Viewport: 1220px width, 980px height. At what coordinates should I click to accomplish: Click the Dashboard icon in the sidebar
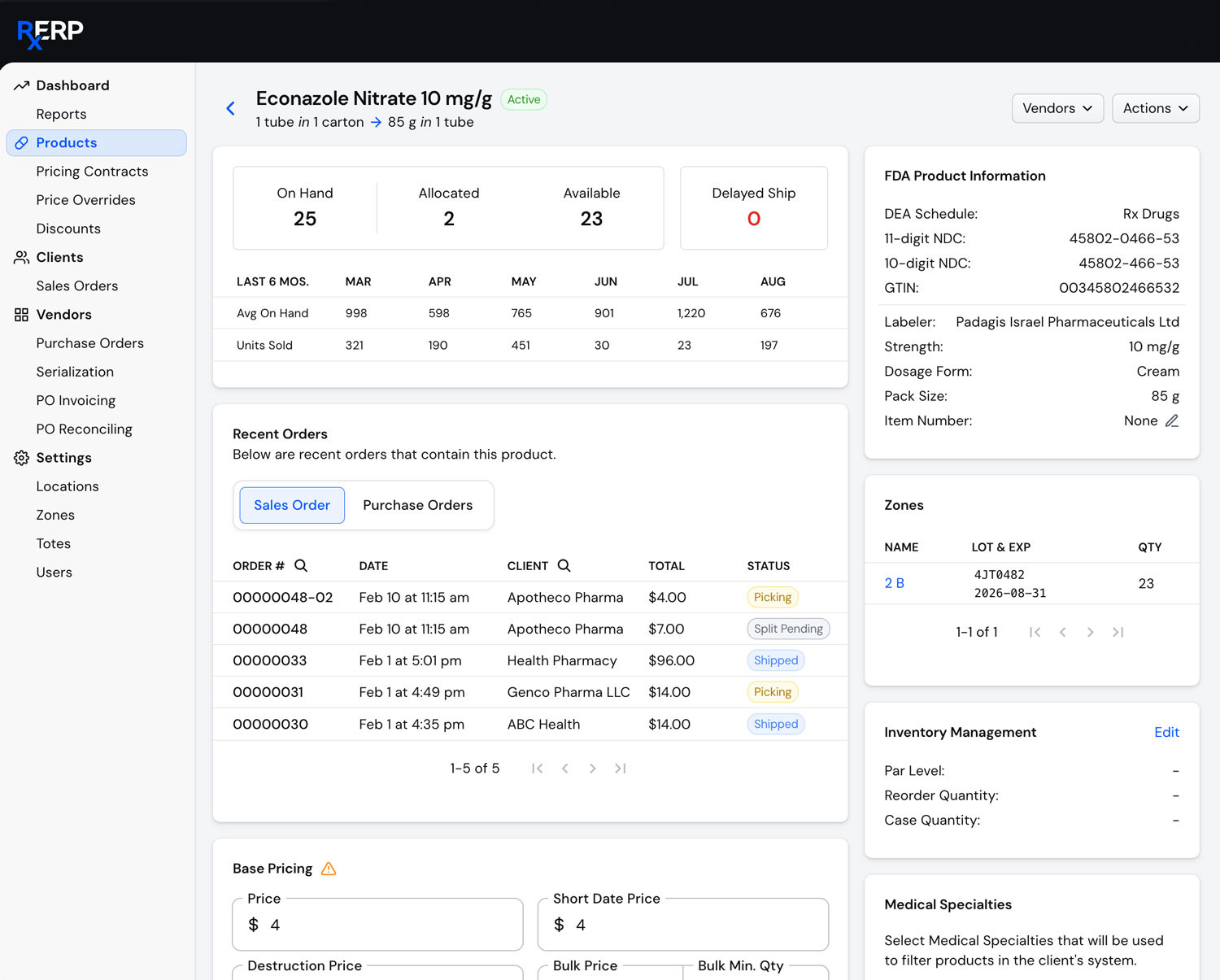coord(21,85)
